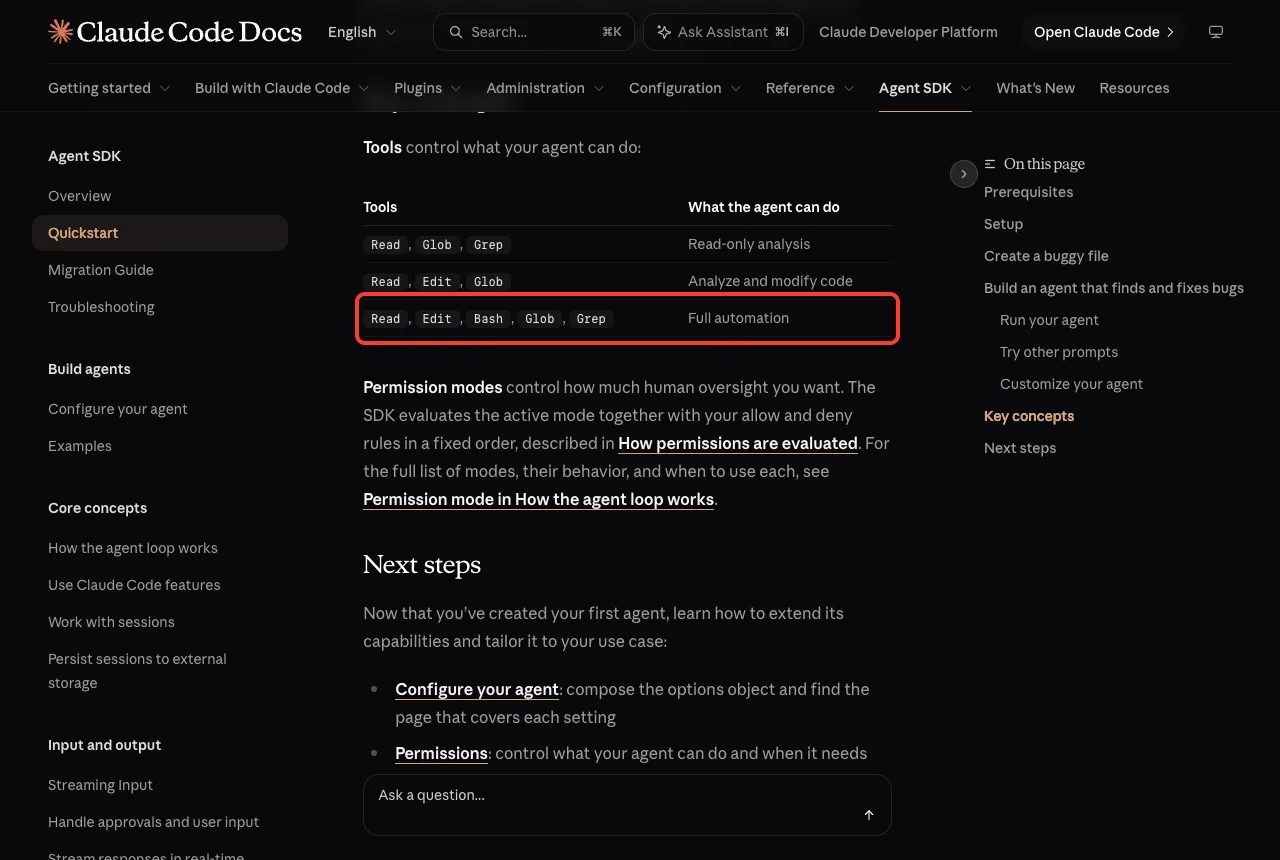Toggle the theme with the monitor icon
The image size is (1280, 860).
[x=1216, y=32]
